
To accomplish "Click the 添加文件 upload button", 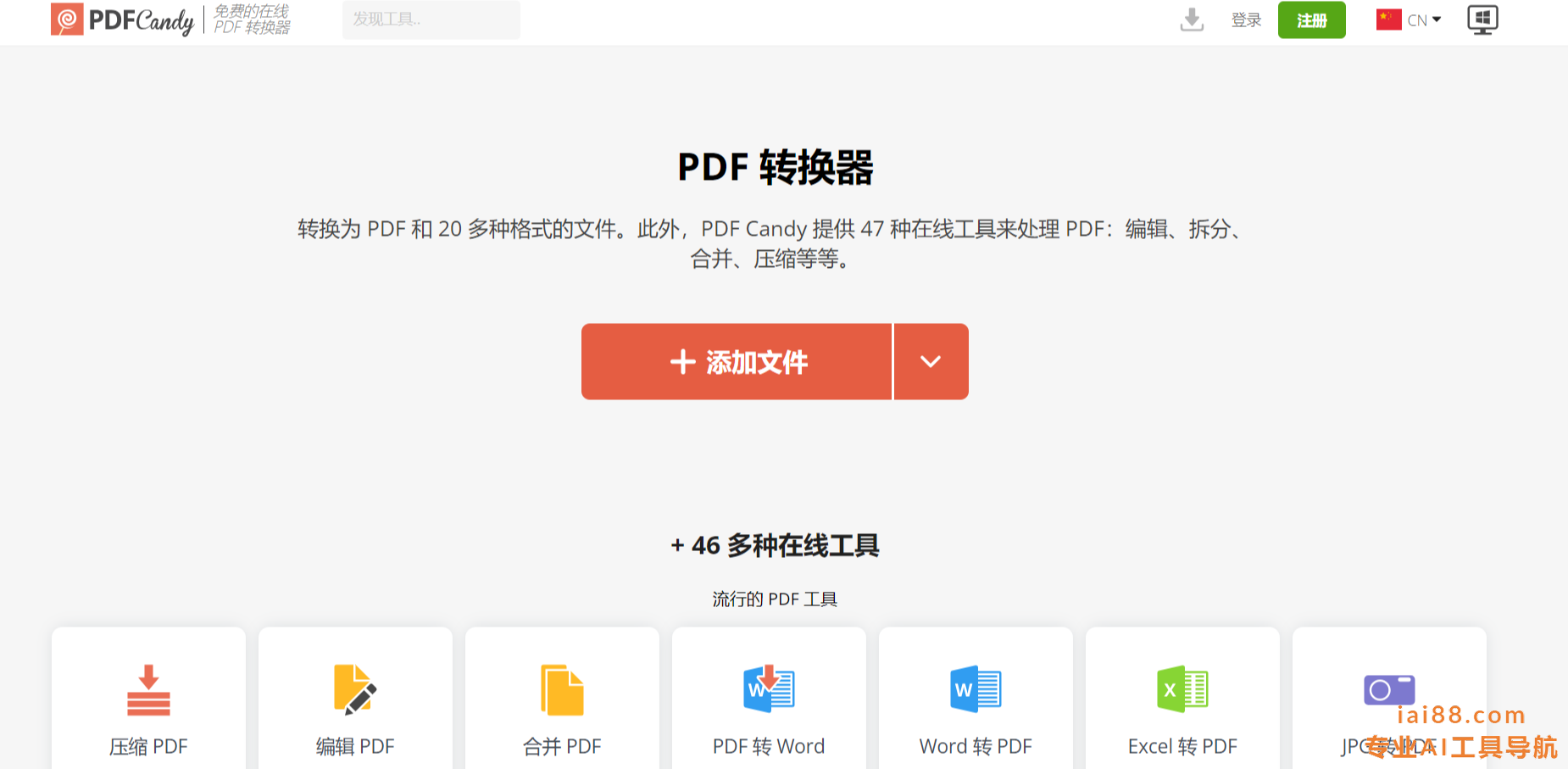I will (x=737, y=361).
